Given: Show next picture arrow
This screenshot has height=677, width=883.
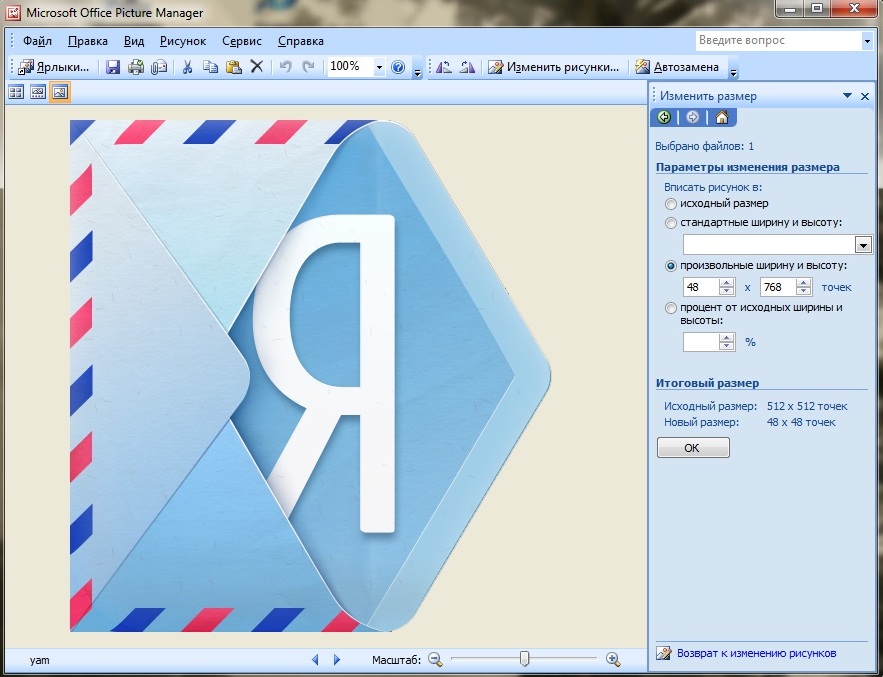Looking at the screenshot, I should click(337, 660).
